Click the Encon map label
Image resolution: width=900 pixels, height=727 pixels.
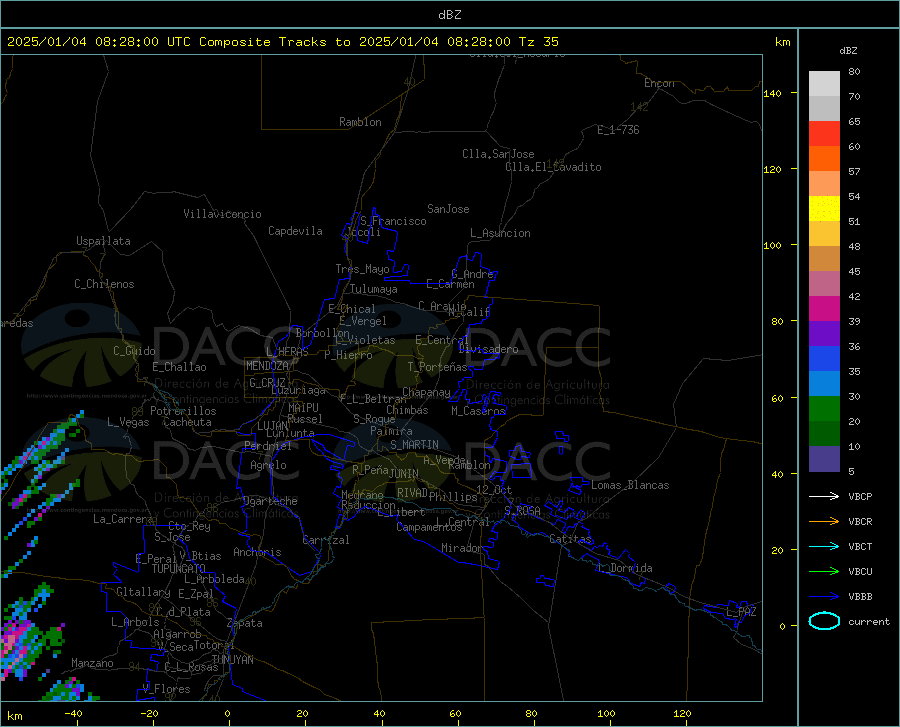659,83
